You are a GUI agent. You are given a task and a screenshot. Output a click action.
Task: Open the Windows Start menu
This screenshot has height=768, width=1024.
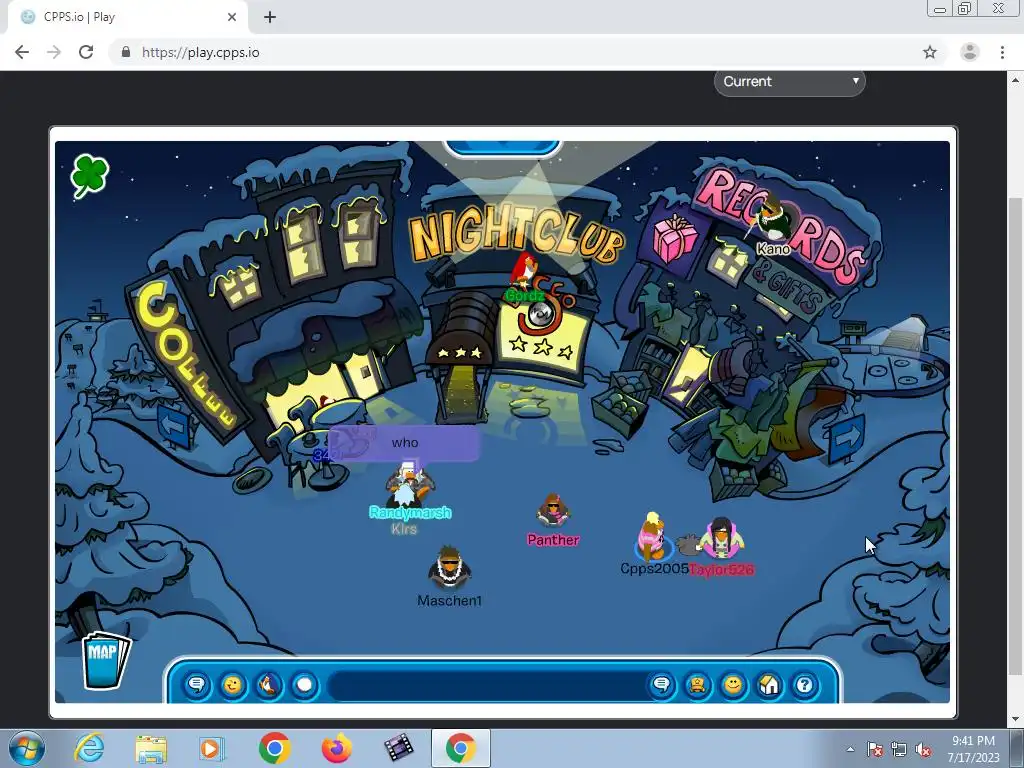(x=27, y=748)
